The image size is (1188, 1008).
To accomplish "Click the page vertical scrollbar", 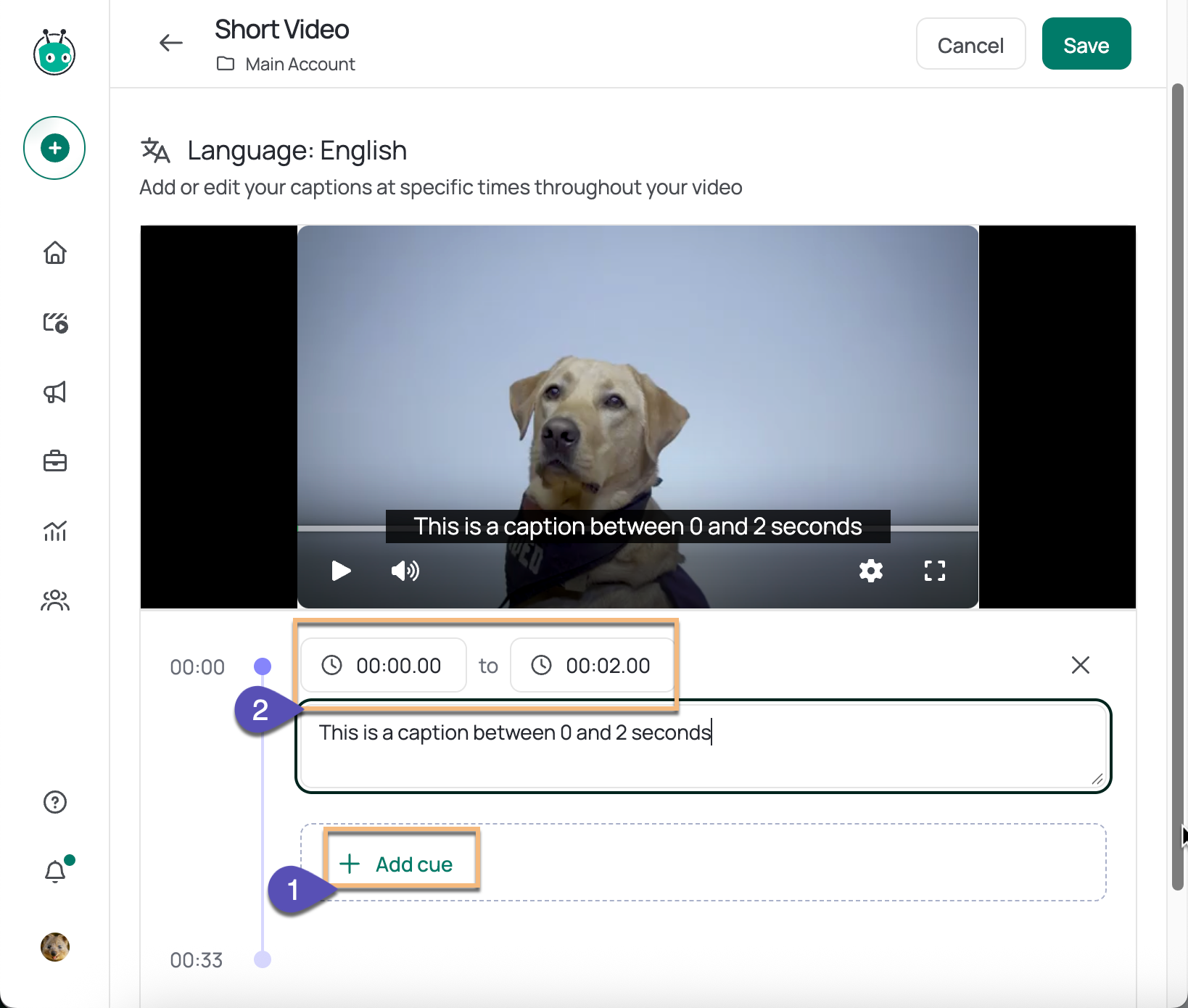I will [x=1178, y=486].
